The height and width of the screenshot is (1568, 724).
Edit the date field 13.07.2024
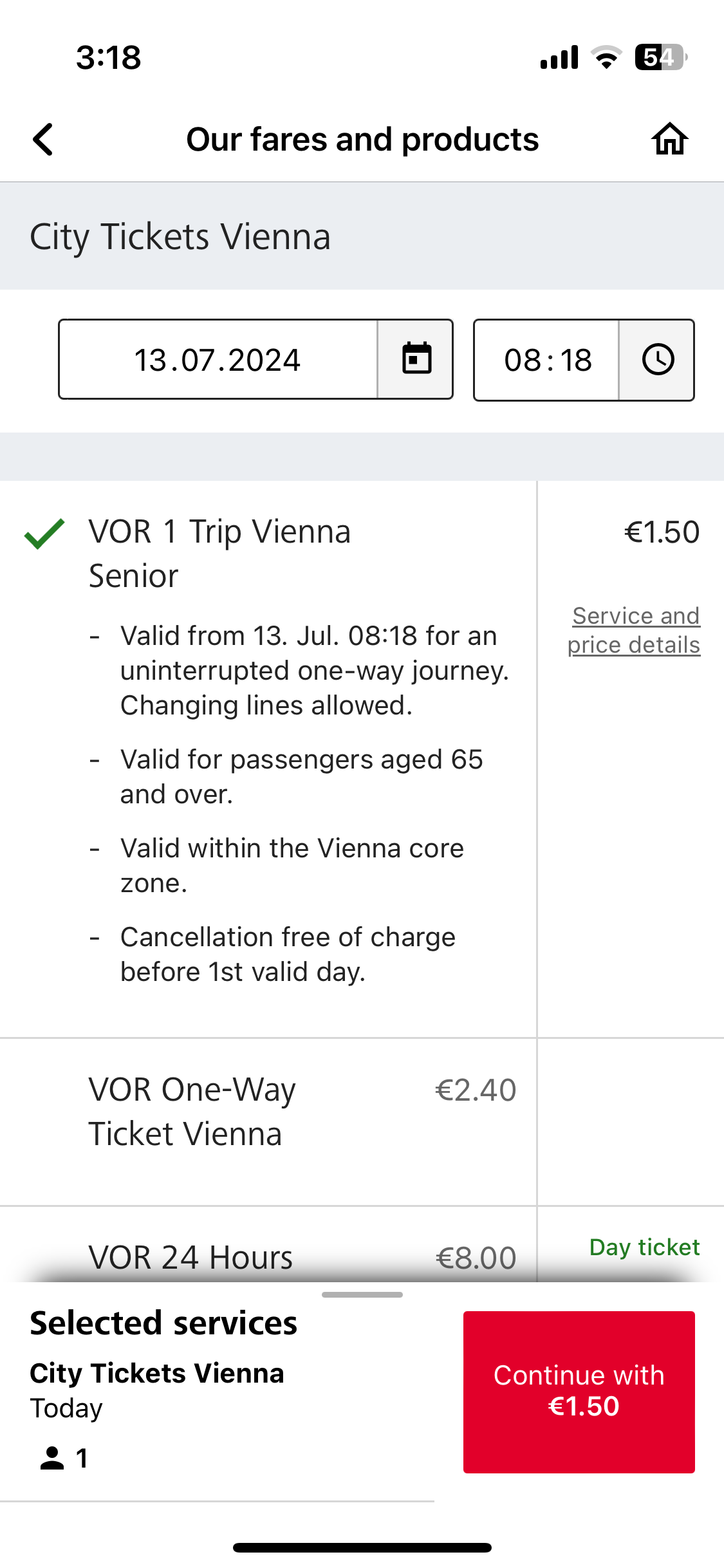[x=218, y=359]
